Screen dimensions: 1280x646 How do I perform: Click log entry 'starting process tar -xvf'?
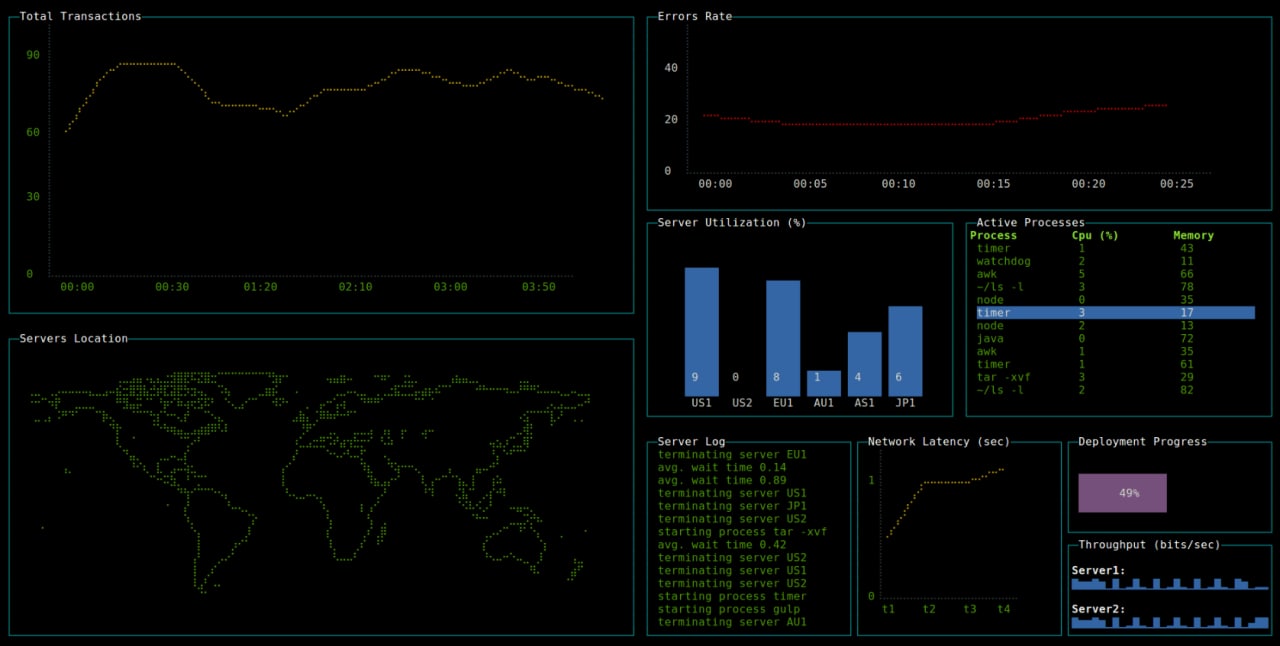point(742,532)
